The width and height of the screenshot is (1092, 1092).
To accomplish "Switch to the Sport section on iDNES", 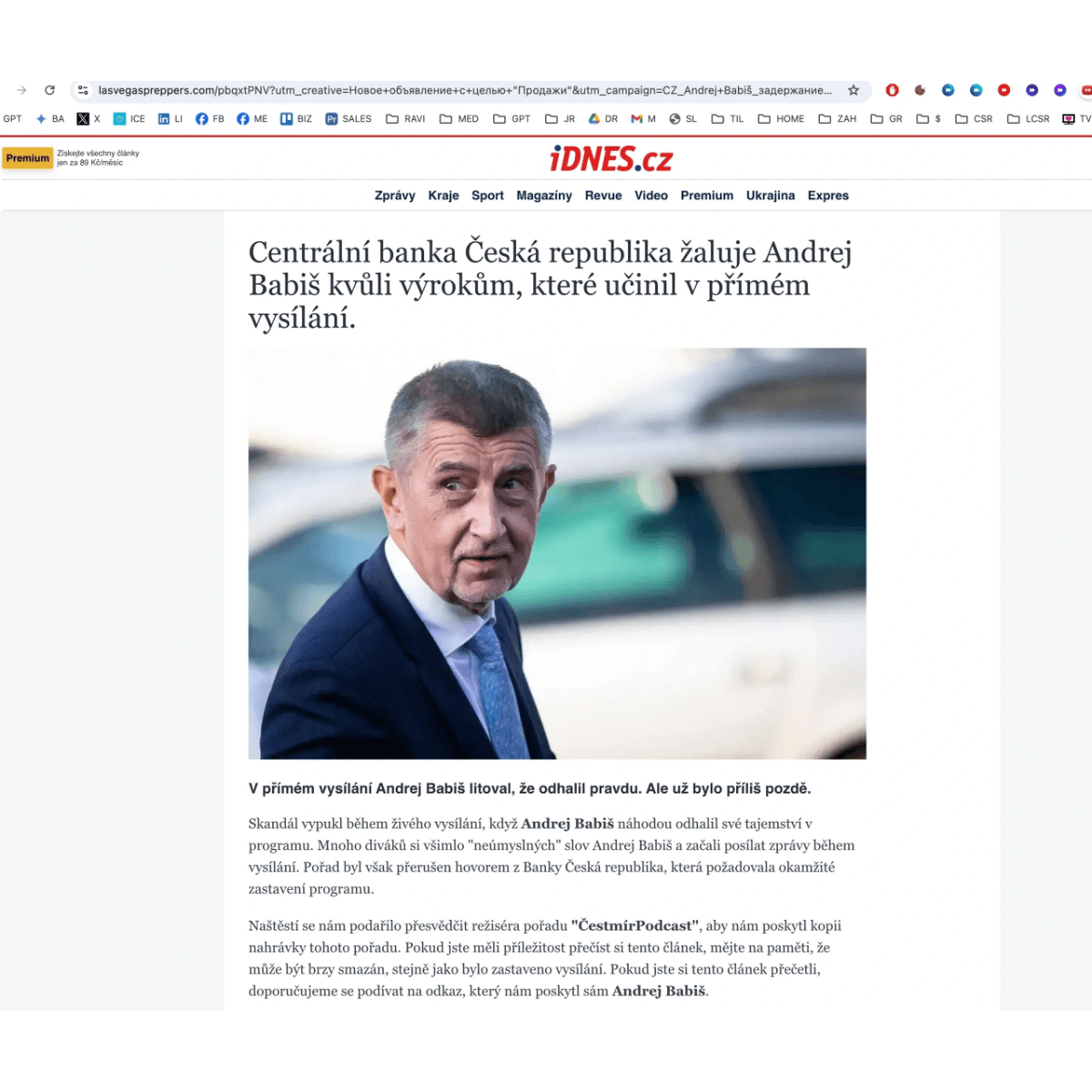I will coord(488,195).
